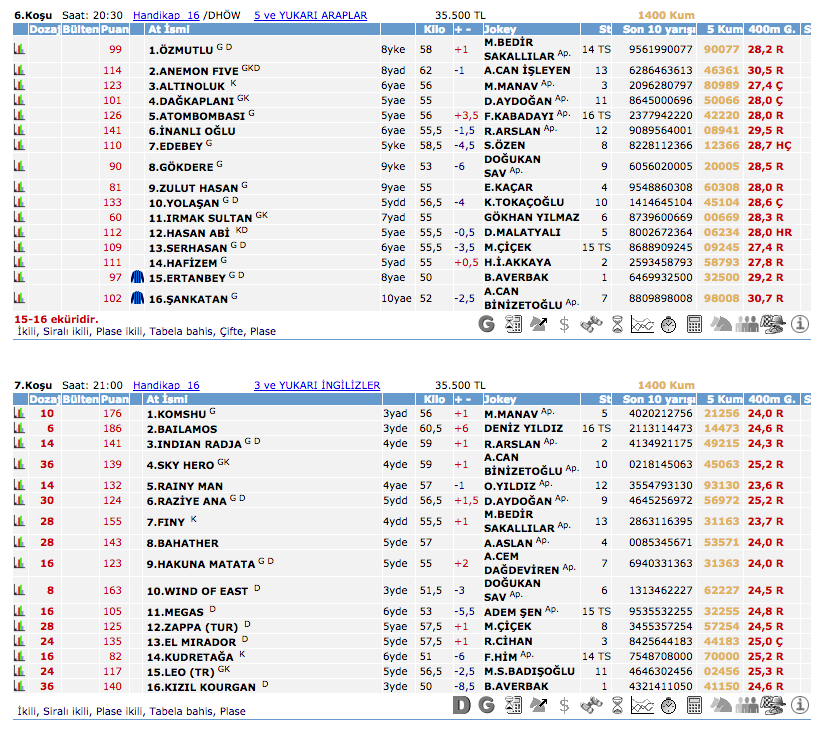
Task: Click the dollar sign icon under race 7
Action: tap(565, 705)
